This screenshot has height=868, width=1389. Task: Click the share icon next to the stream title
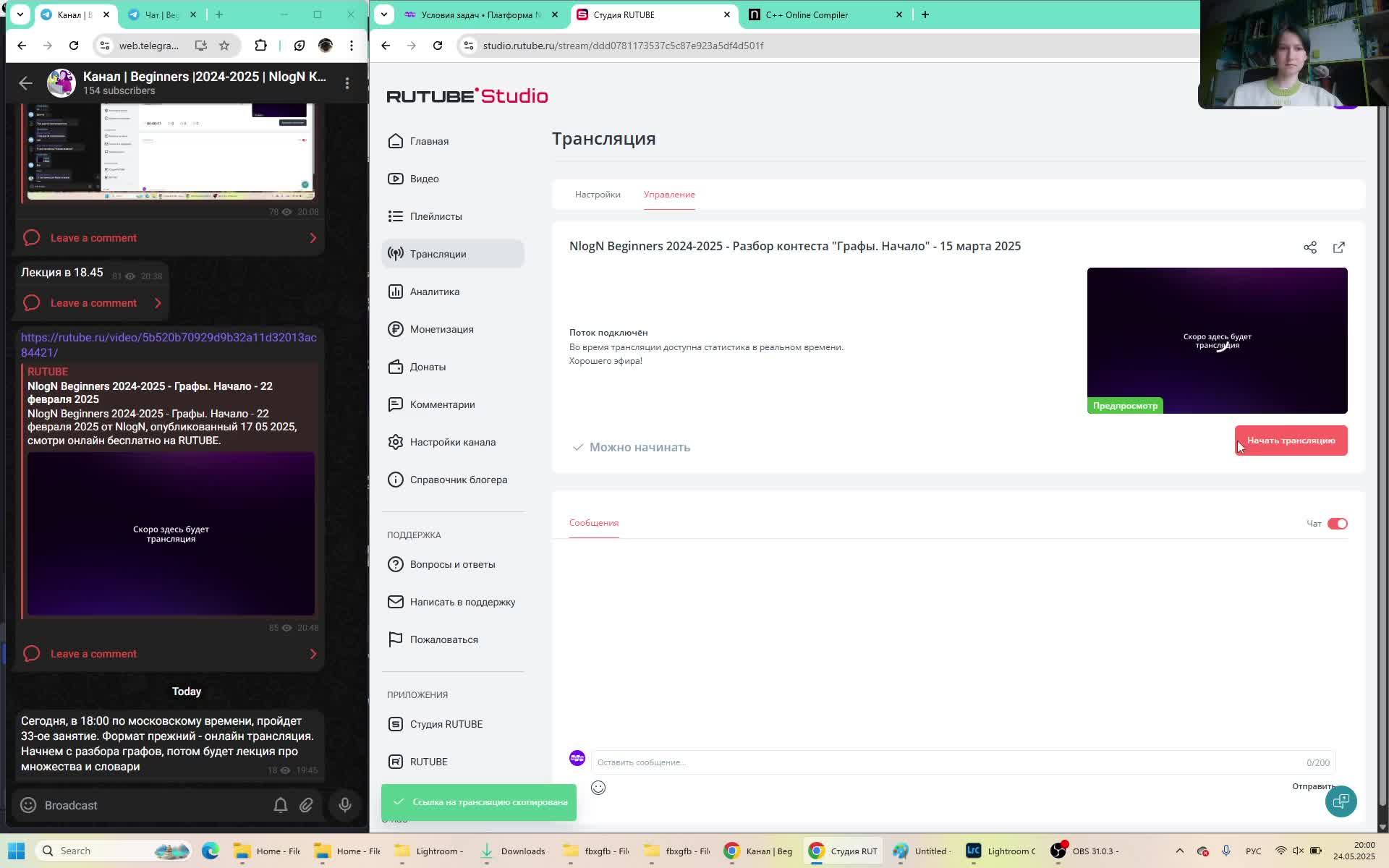(x=1309, y=247)
